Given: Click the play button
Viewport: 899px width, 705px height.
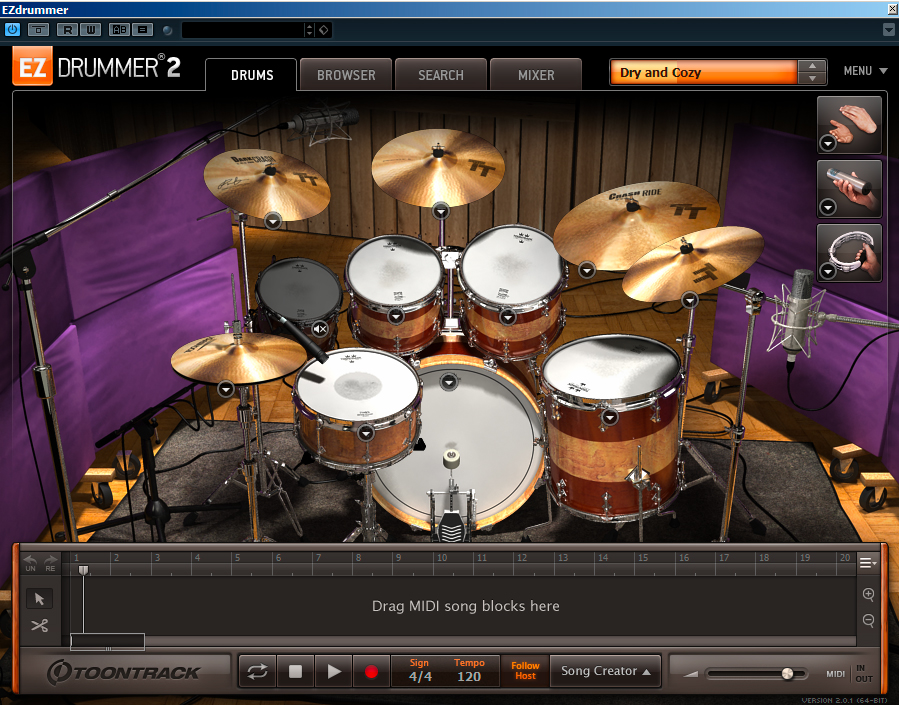Looking at the screenshot, I should tap(334, 671).
